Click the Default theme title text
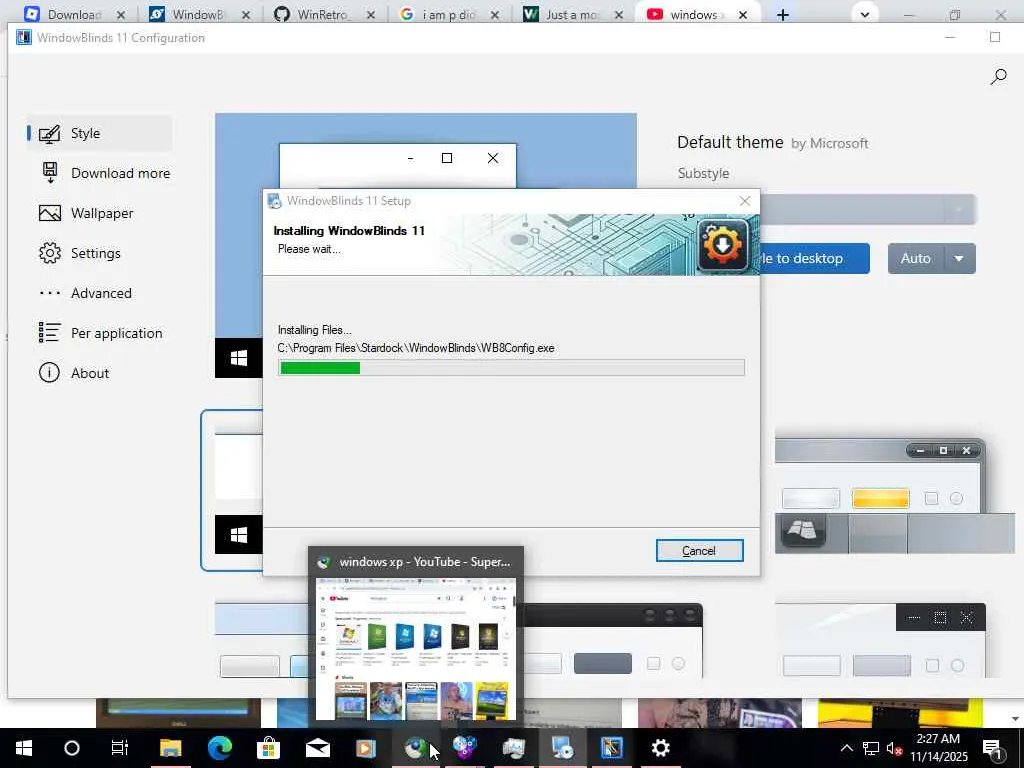The image size is (1024, 768). coord(730,142)
